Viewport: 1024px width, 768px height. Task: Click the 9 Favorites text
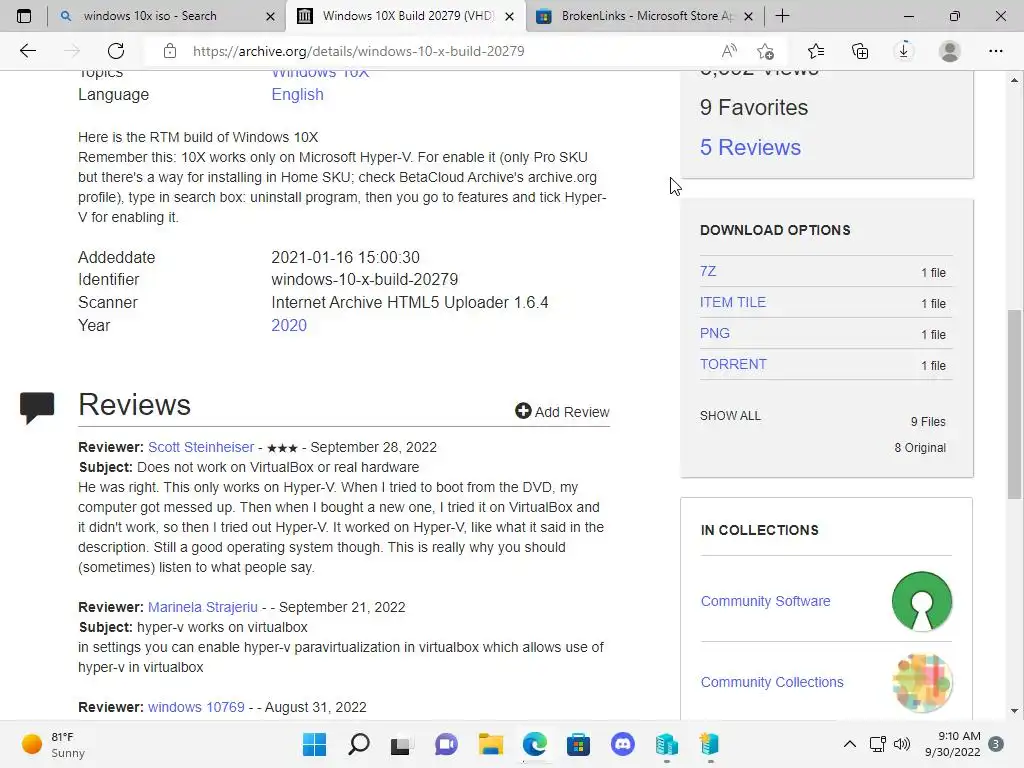point(754,107)
